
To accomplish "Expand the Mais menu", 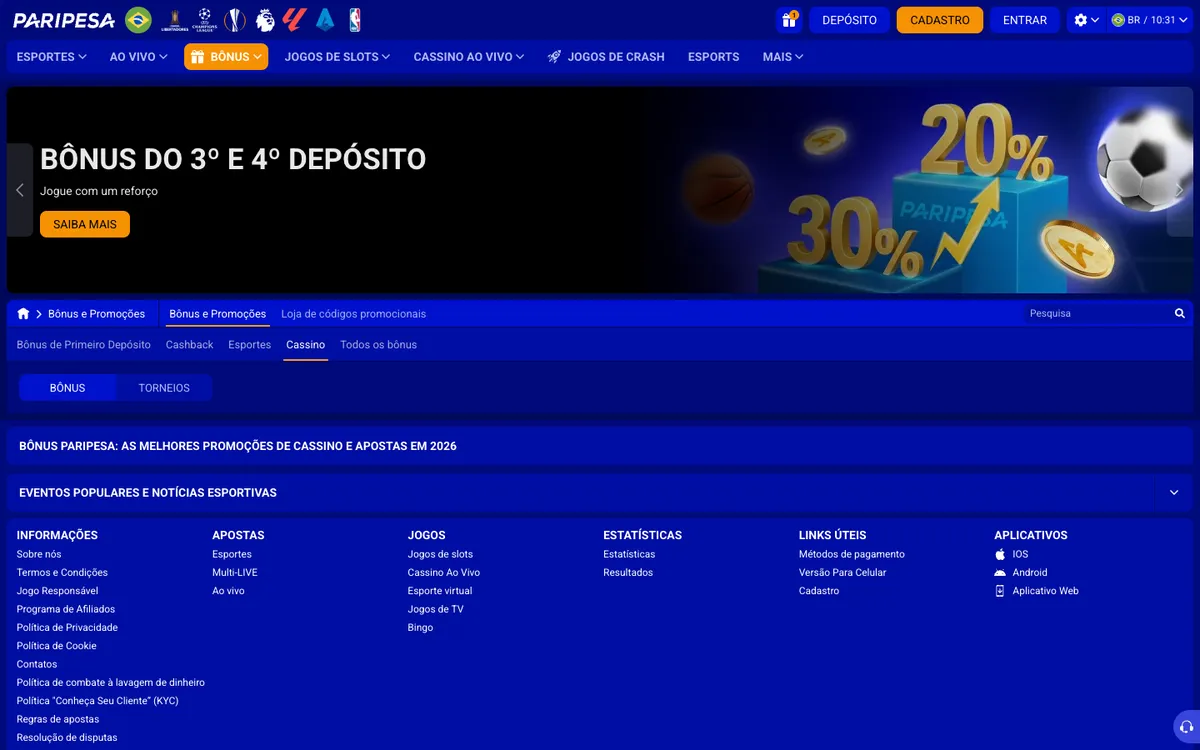I will coord(783,57).
